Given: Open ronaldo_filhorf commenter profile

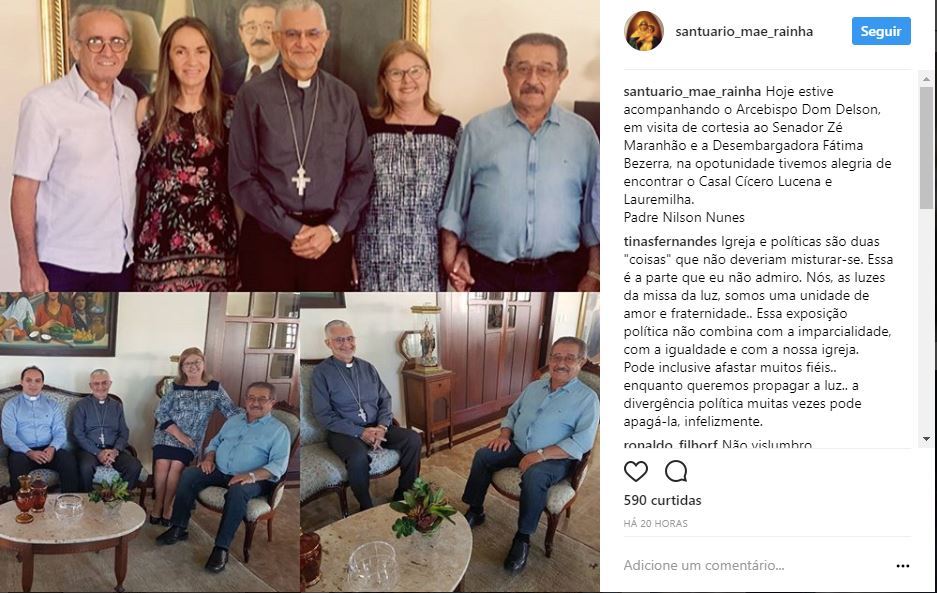Looking at the screenshot, I should (x=670, y=444).
